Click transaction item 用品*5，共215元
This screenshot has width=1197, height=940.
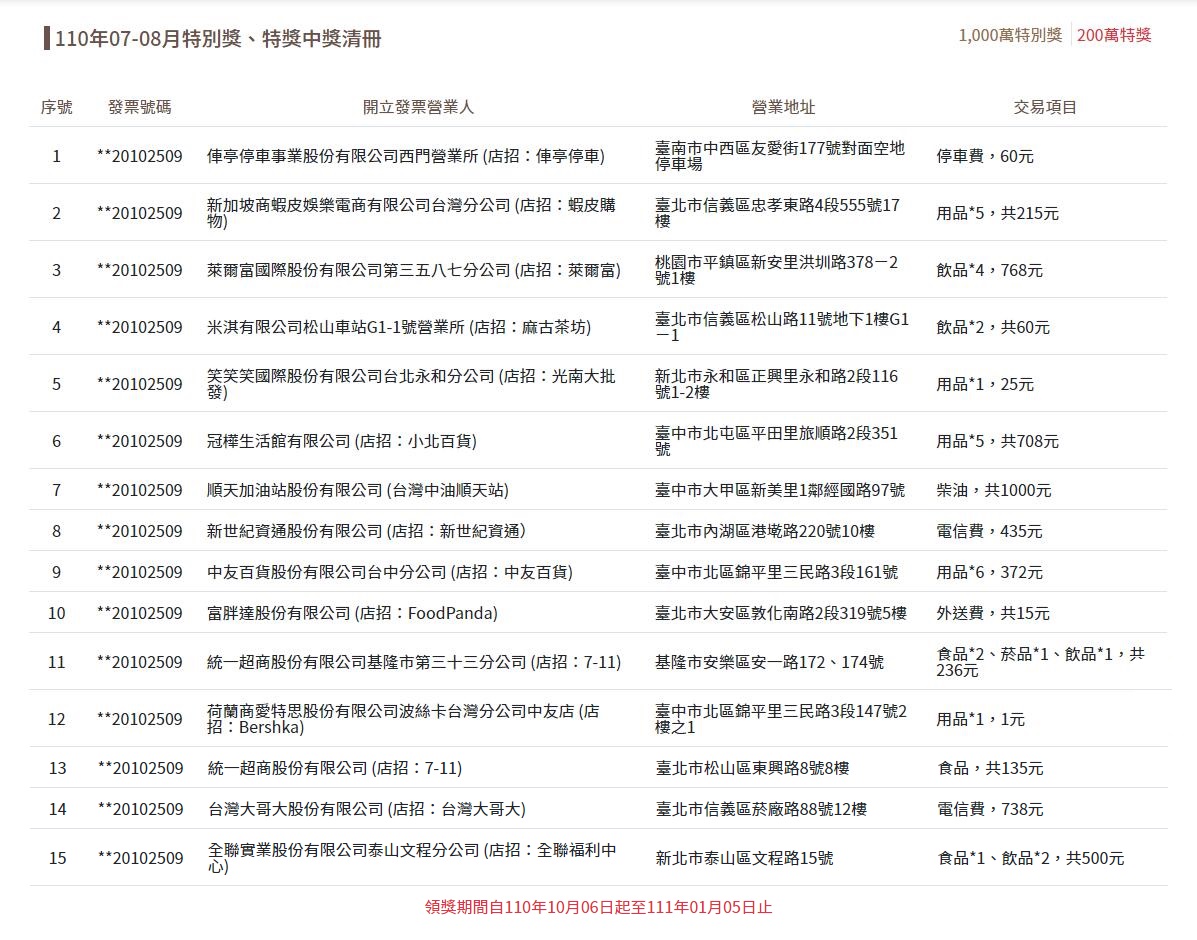pos(997,213)
